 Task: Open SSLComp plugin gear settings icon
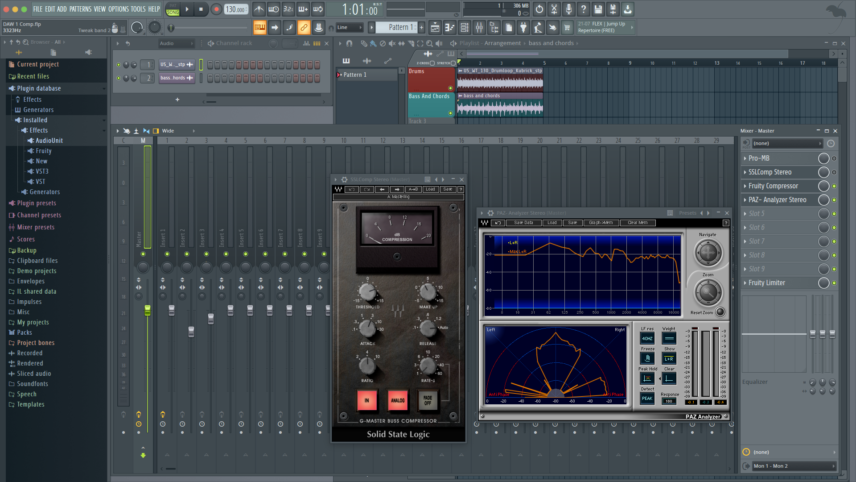[344, 180]
